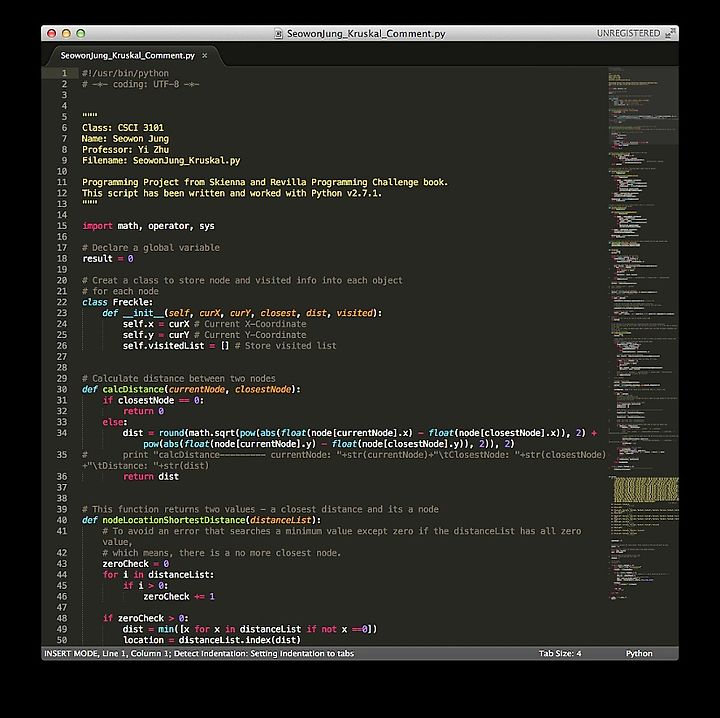Click the 'Professor: Yi Zhu' line
The height and width of the screenshot is (718, 720).
point(125,150)
